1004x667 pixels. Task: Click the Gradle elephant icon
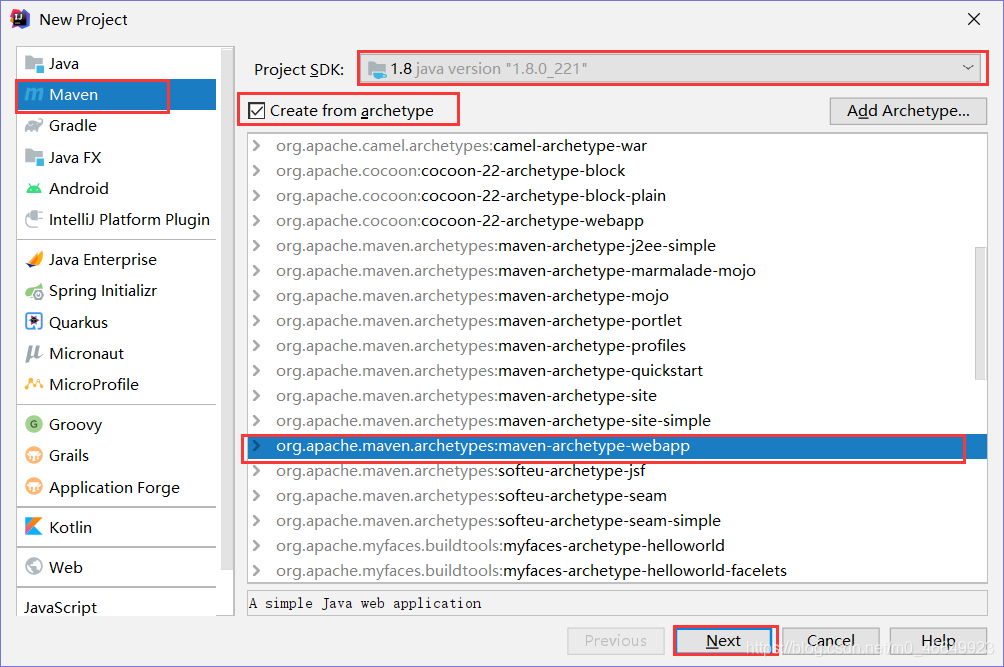pos(34,126)
